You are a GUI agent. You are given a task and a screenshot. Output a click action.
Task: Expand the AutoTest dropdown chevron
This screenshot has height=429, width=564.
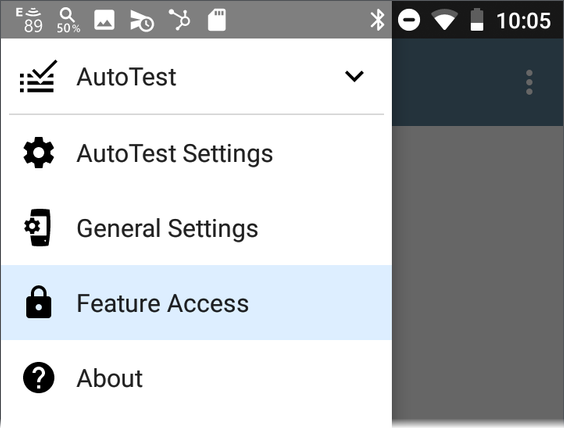click(354, 76)
